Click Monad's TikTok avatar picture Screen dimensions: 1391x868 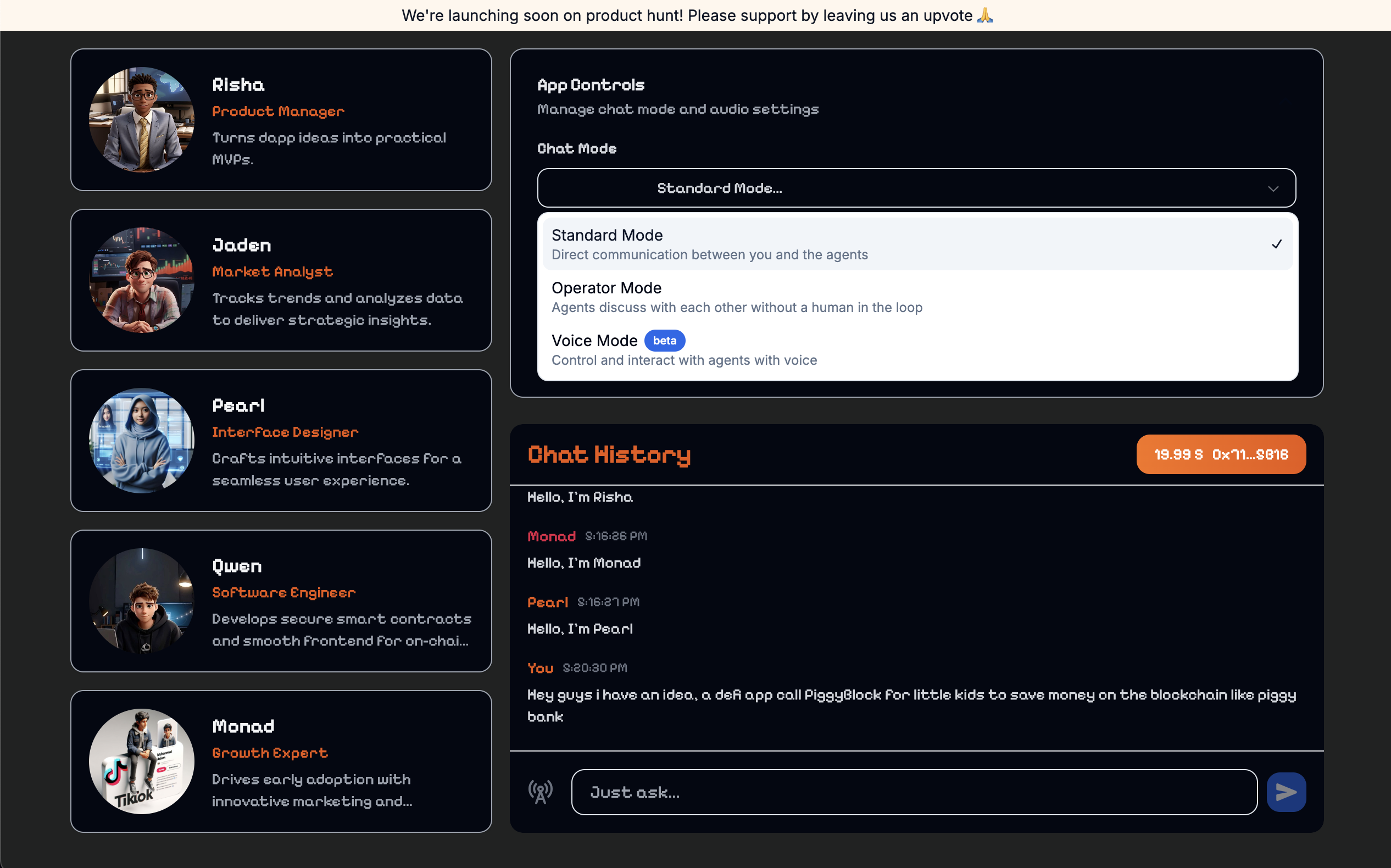pos(142,761)
